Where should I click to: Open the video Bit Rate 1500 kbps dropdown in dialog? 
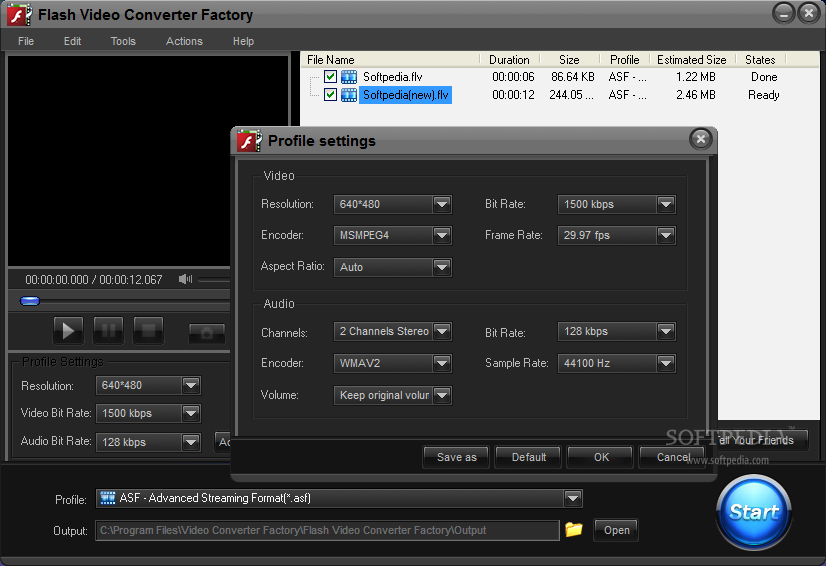(666, 204)
